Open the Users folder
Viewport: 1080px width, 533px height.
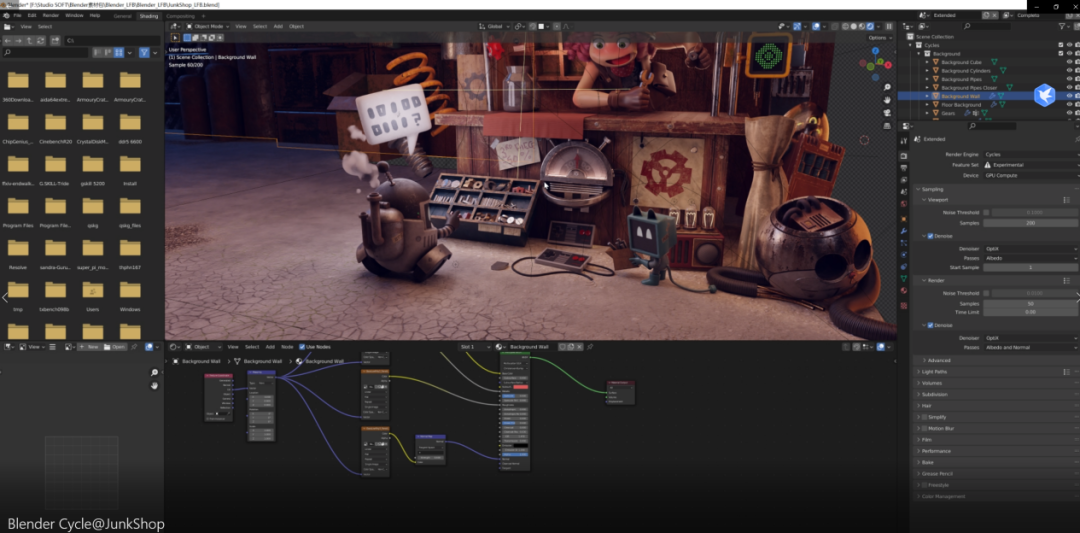(x=92, y=295)
